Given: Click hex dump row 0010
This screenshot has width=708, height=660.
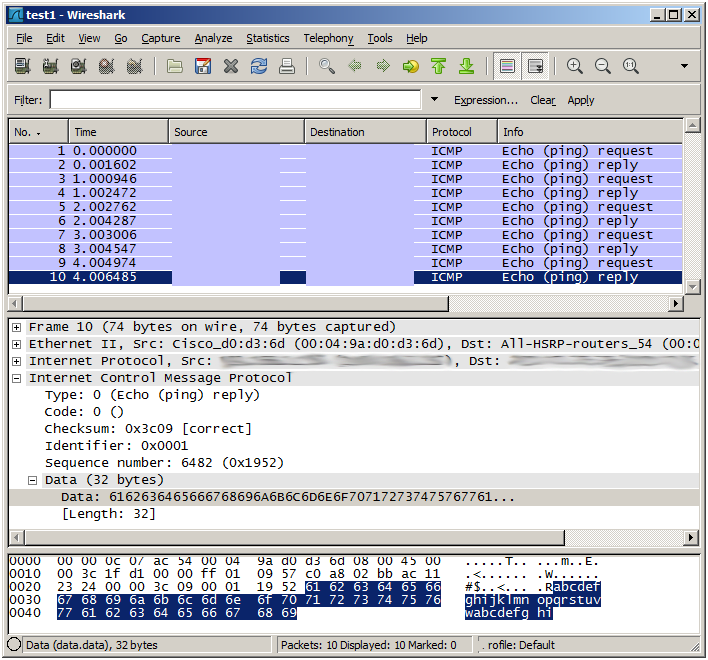Looking at the screenshot, I should 303,574.
